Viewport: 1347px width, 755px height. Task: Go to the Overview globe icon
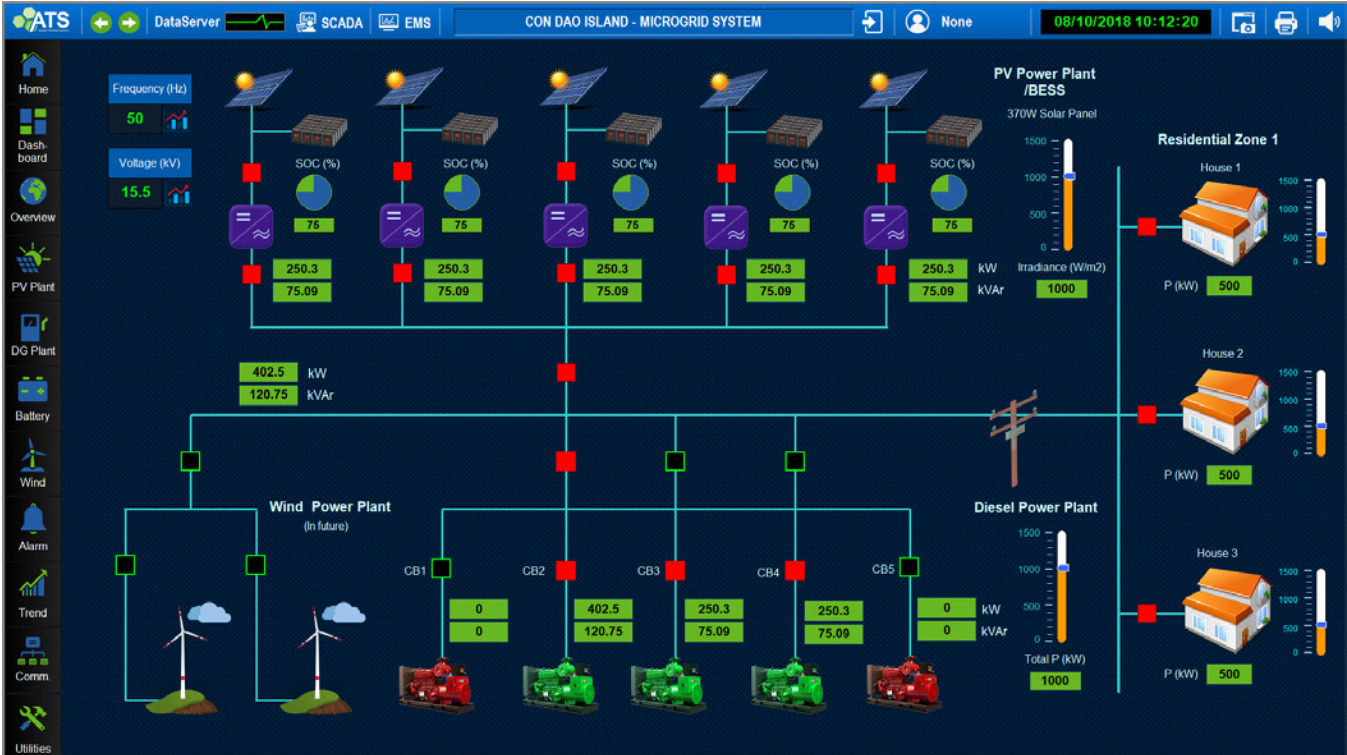33,200
